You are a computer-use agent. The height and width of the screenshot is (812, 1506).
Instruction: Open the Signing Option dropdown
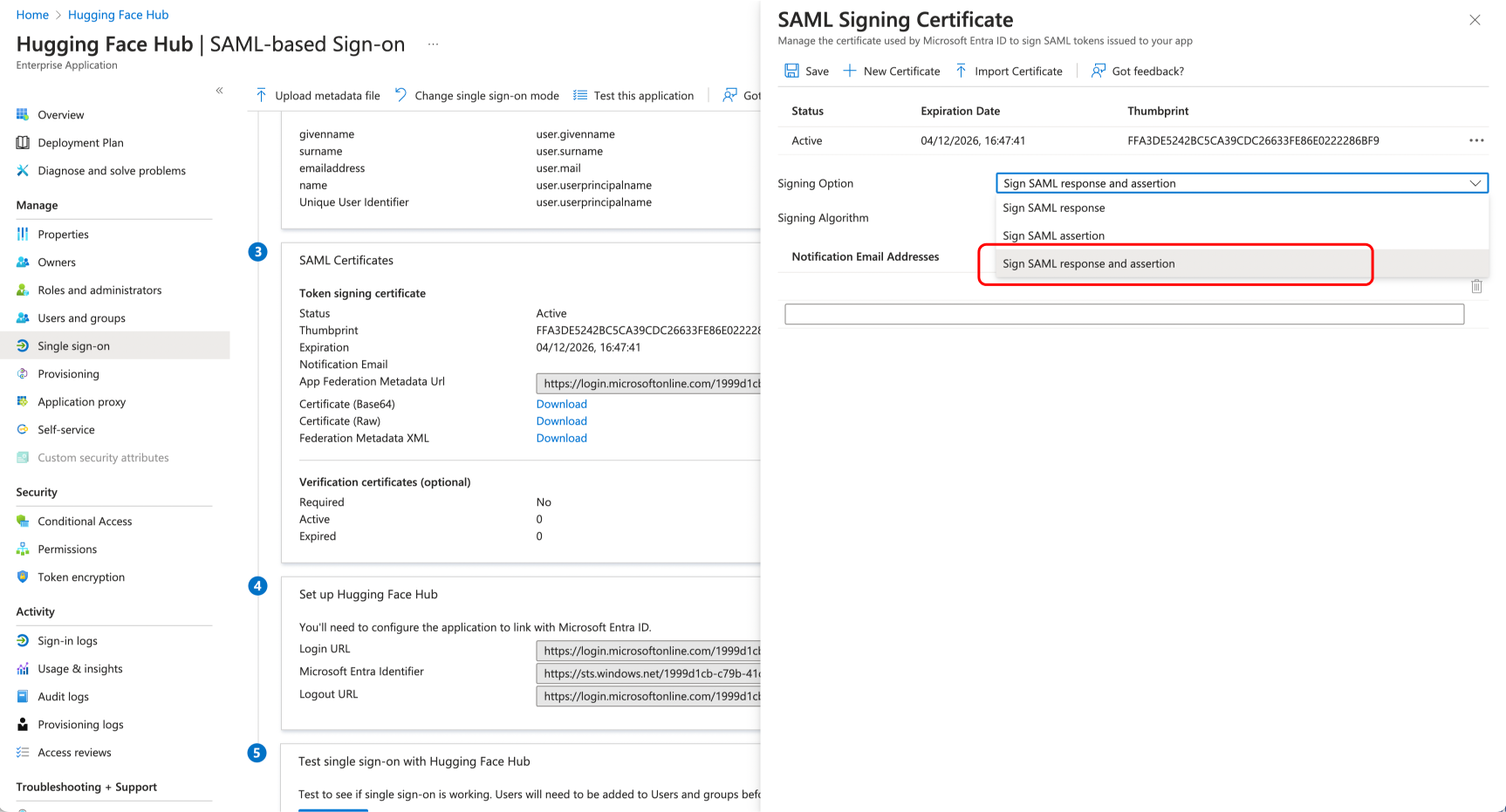click(x=1241, y=183)
